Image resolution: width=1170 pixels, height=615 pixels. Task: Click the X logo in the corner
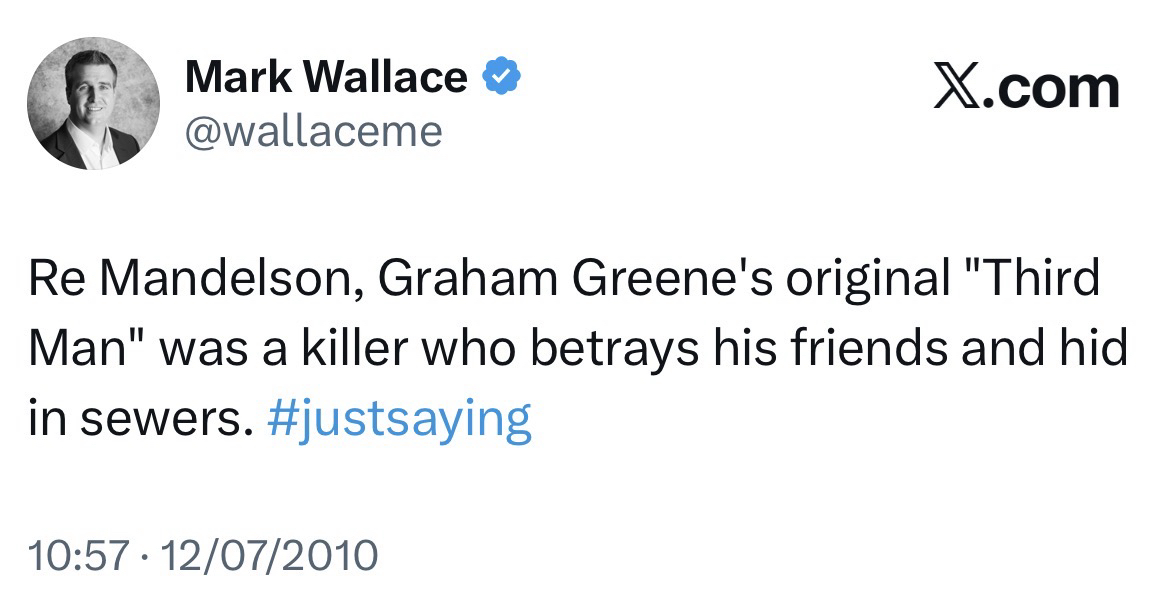pyautogui.click(x=959, y=88)
